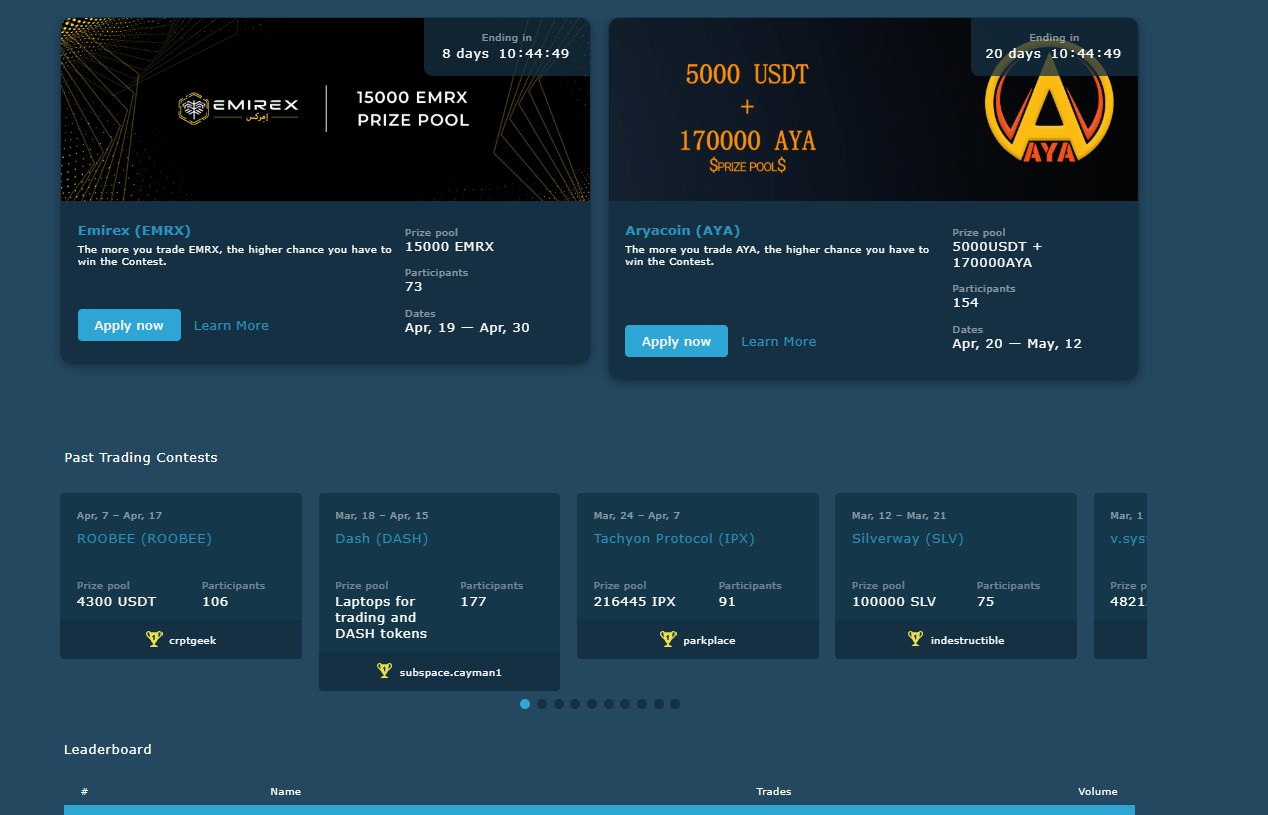
Task: Click Emirex dates 'Apr, 19 — Apr, 30'
Action: point(469,327)
